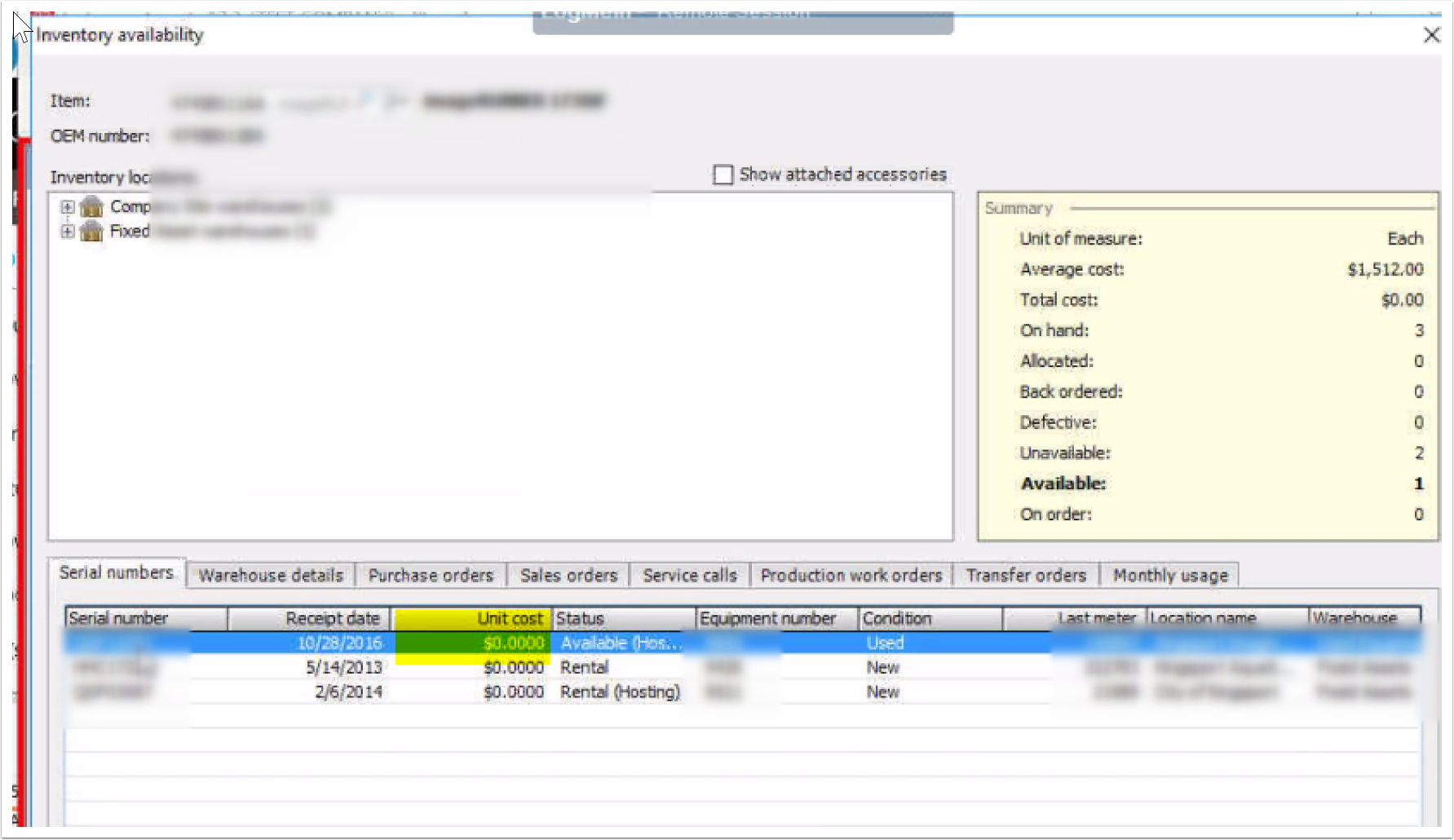
Task: Expand the Fixed... warehouses tree node
Action: 68,232
